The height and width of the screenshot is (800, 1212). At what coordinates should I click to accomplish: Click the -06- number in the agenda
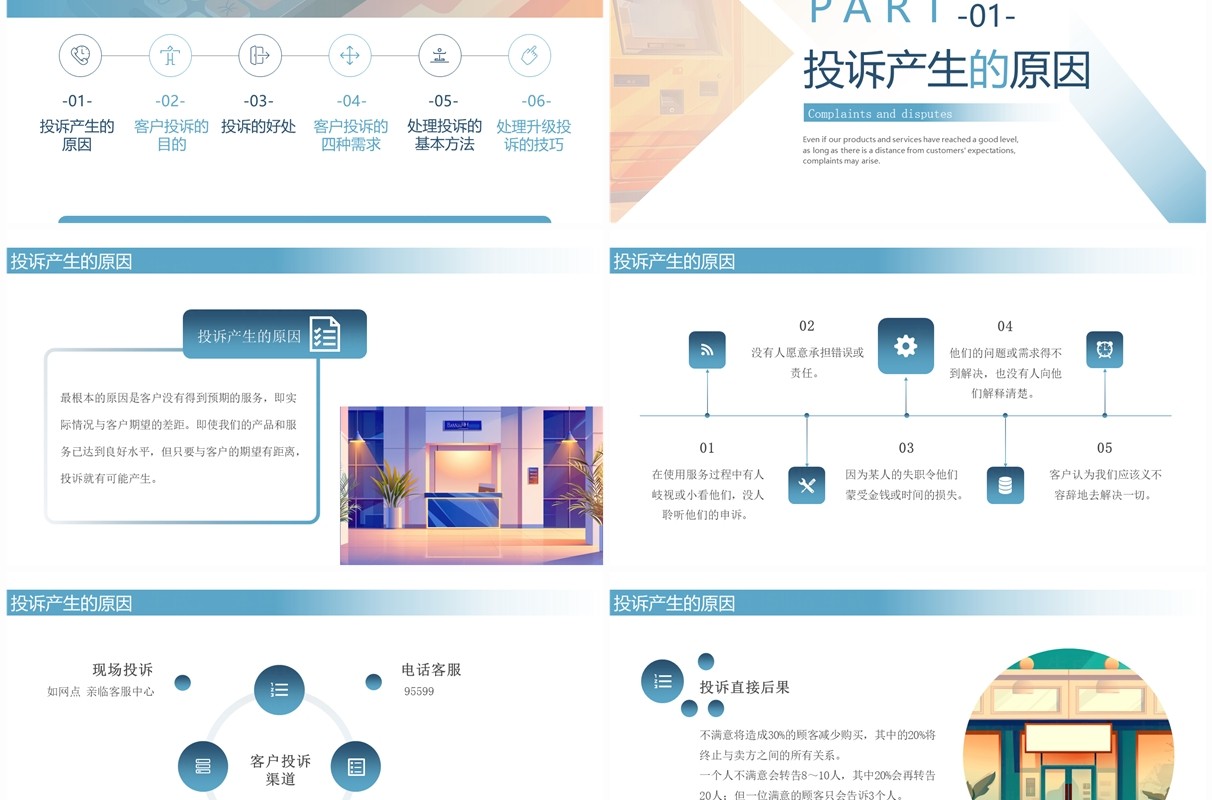(x=537, y=100)
